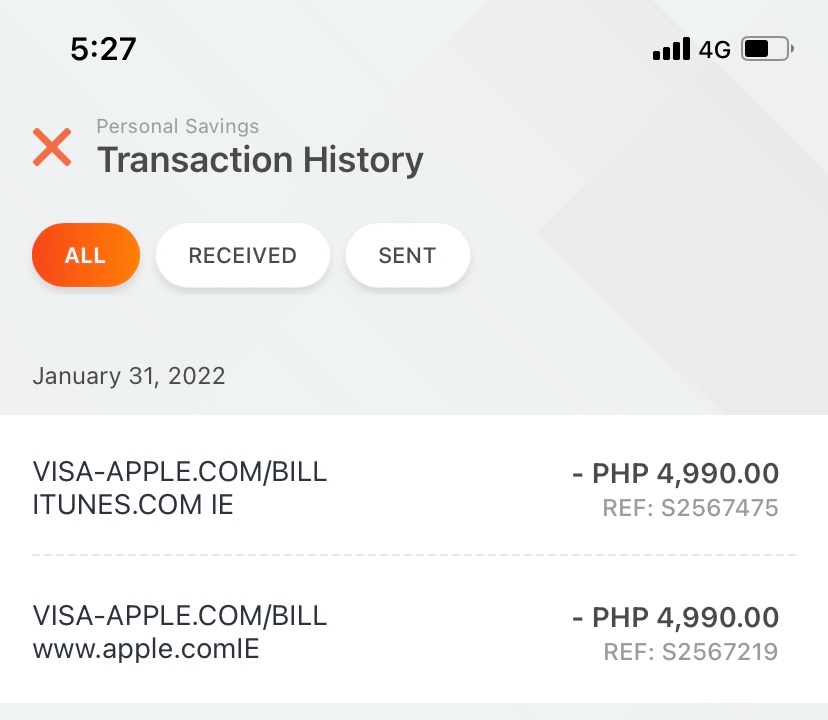This screenshot has height=720, width=828.
Task: Select reference REF: S2567219
Action: (x=690, y=651)
